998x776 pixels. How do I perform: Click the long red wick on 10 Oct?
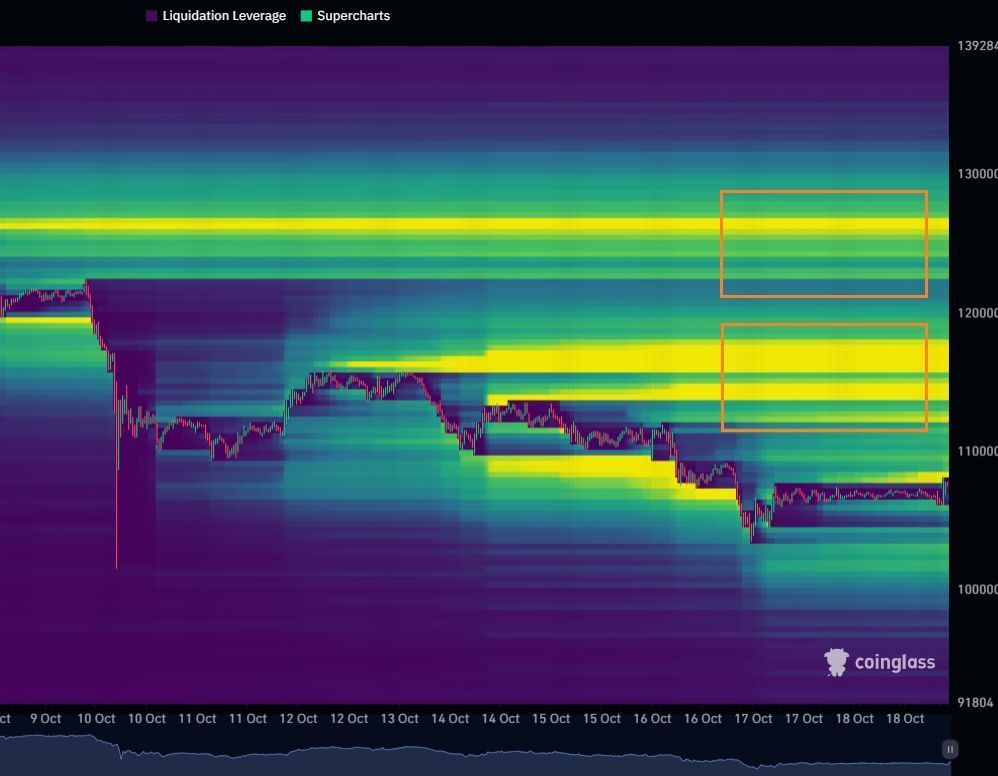(117, 520)
